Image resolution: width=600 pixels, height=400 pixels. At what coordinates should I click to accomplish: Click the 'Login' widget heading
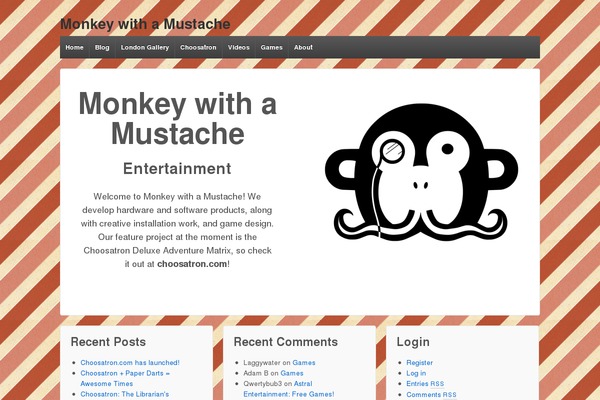pos(413,342)
